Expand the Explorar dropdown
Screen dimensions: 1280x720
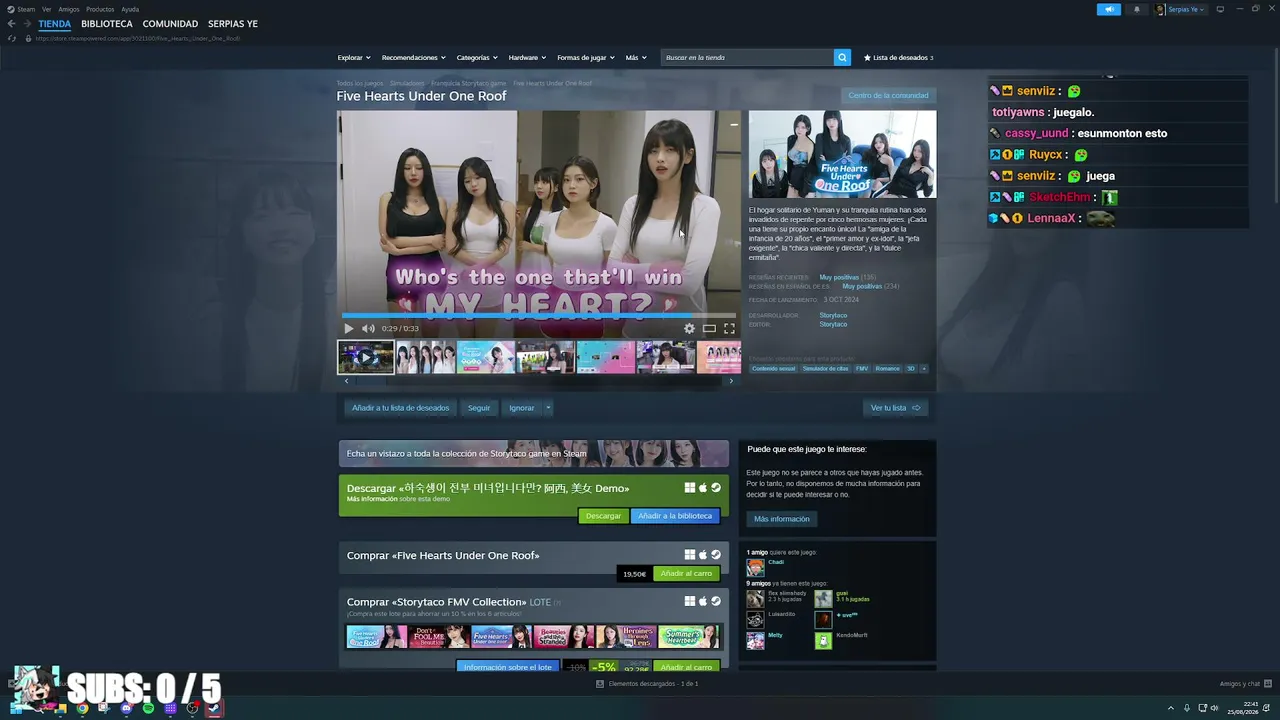click(354, 58)
